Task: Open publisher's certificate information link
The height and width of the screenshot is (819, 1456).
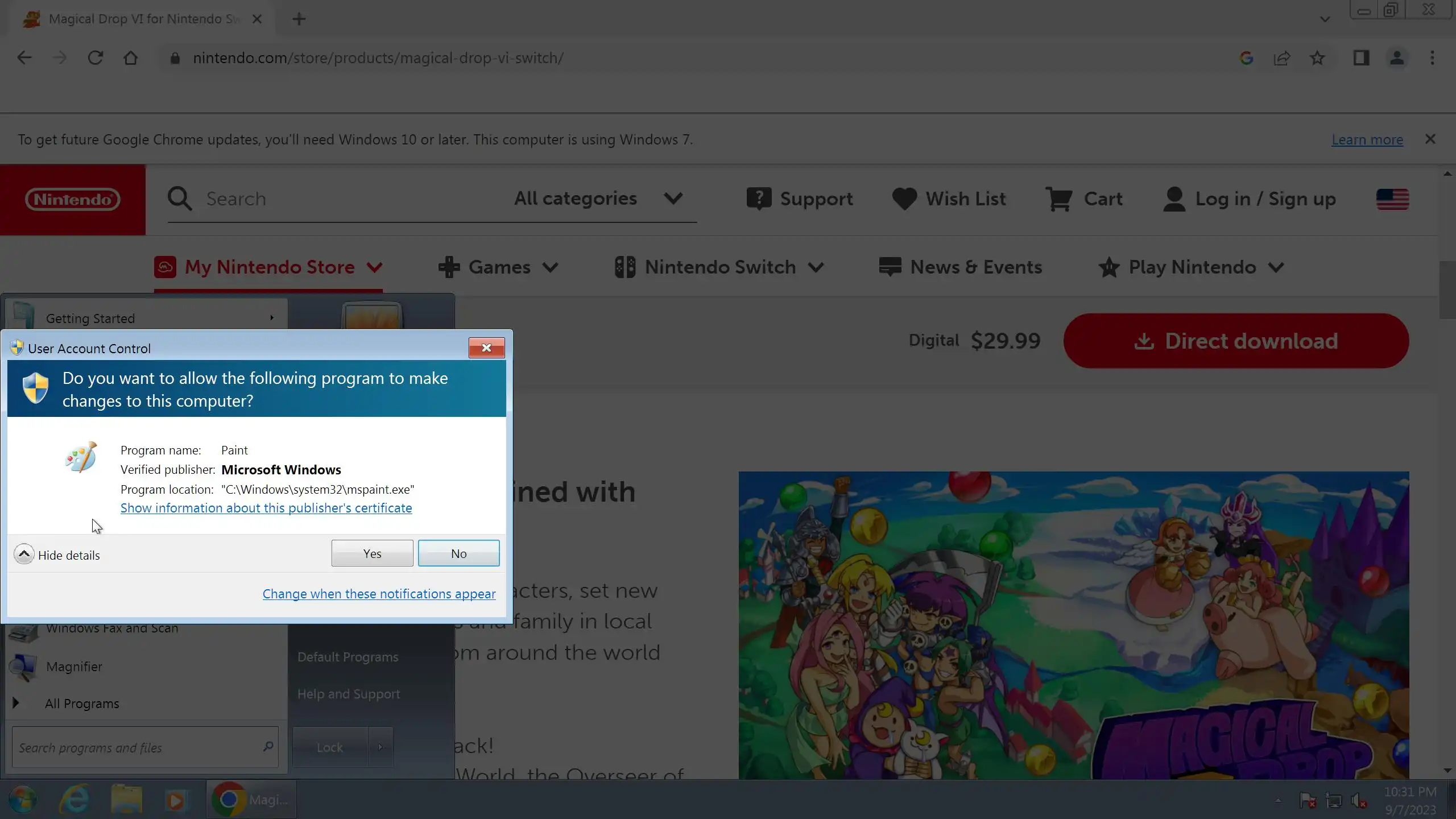Action: coord(266,508)
